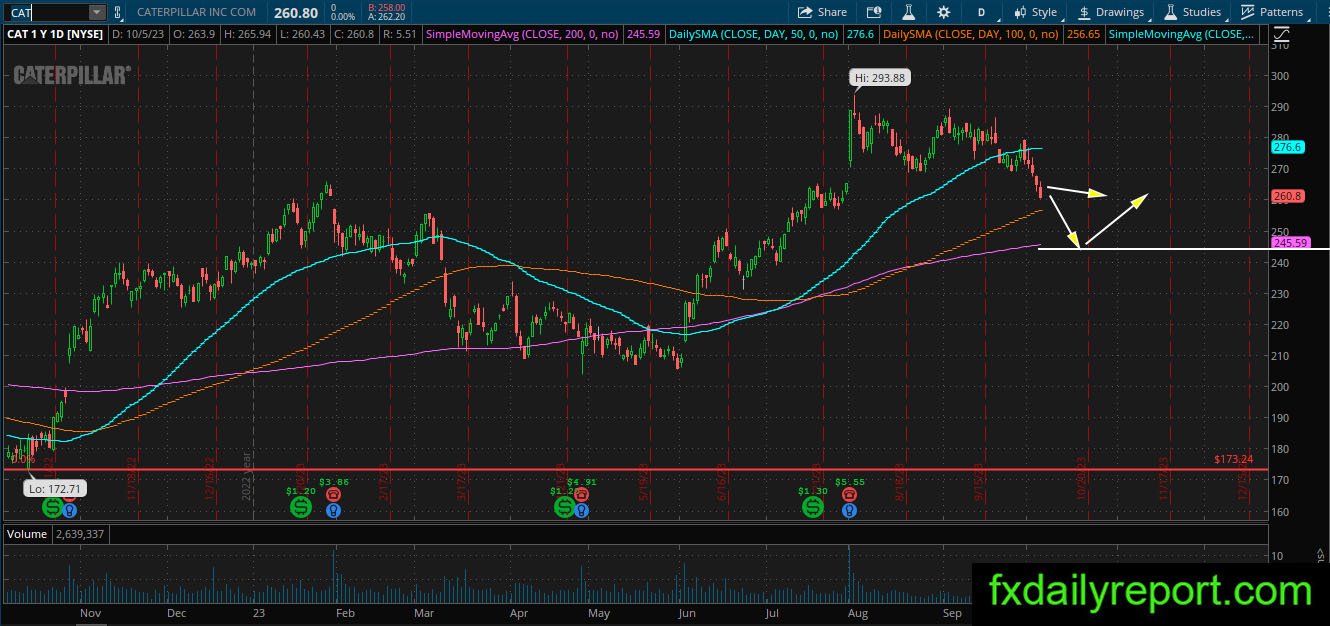Screen dimensions: 1330x626
Task: Click the blue lightbulb icon below $3.86
Action: (x=333, y=510)
